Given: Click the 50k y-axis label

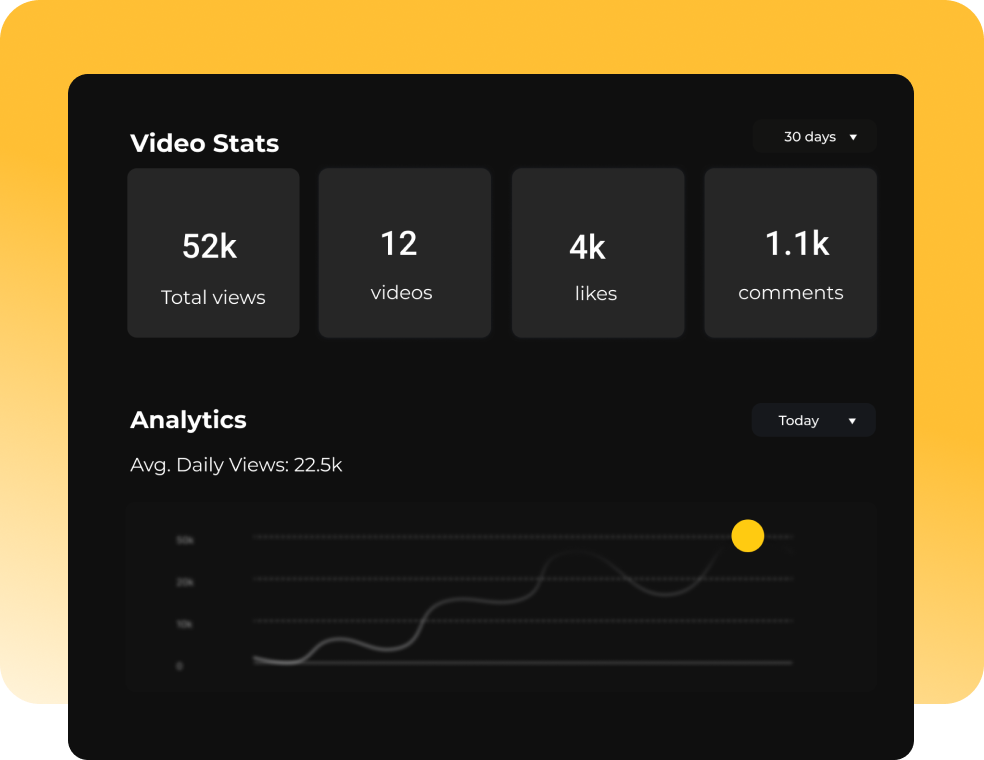Looking at the screenshot, I should point(185,540).
